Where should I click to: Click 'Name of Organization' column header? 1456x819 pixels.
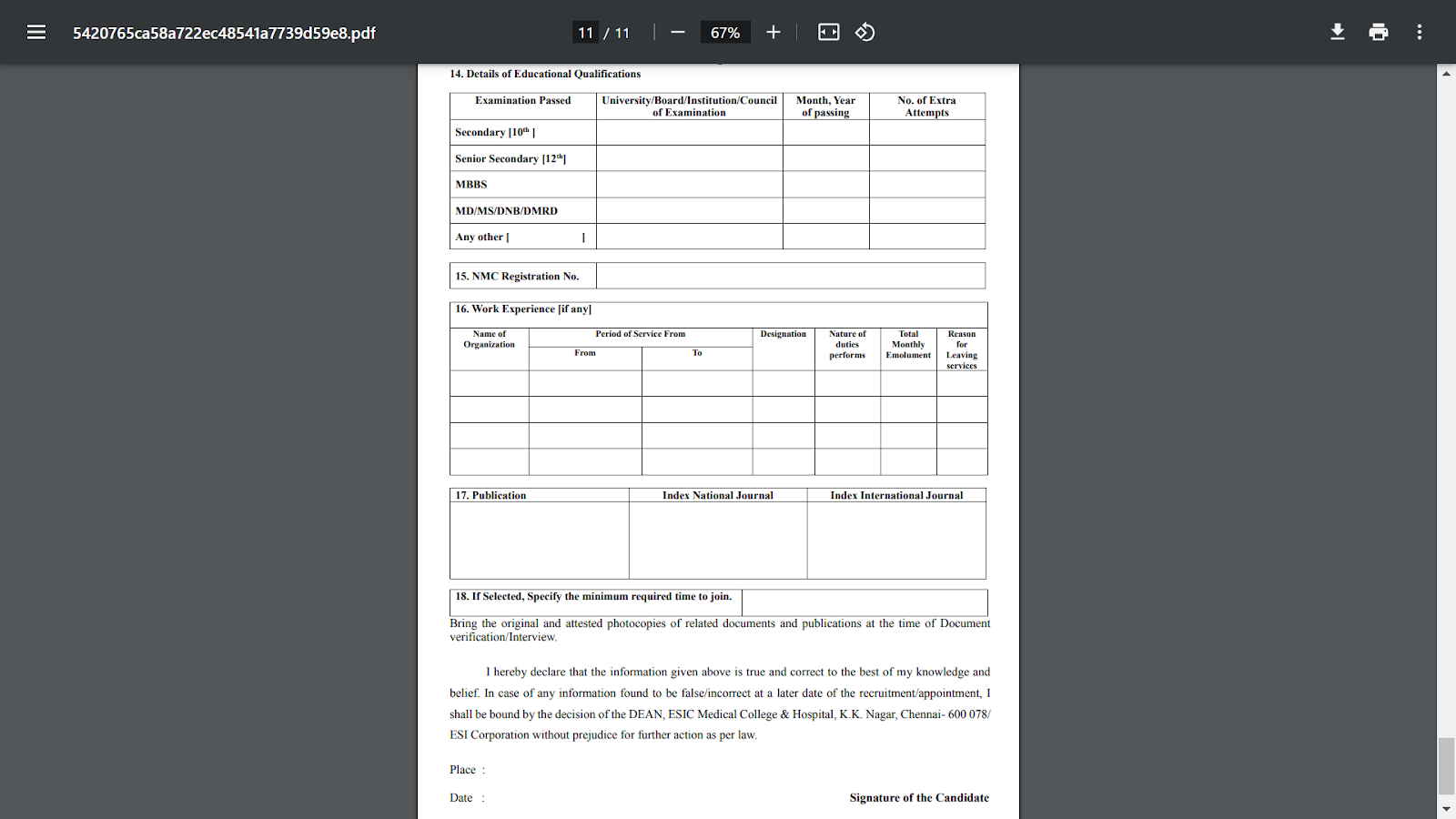[x=489, y=339]
